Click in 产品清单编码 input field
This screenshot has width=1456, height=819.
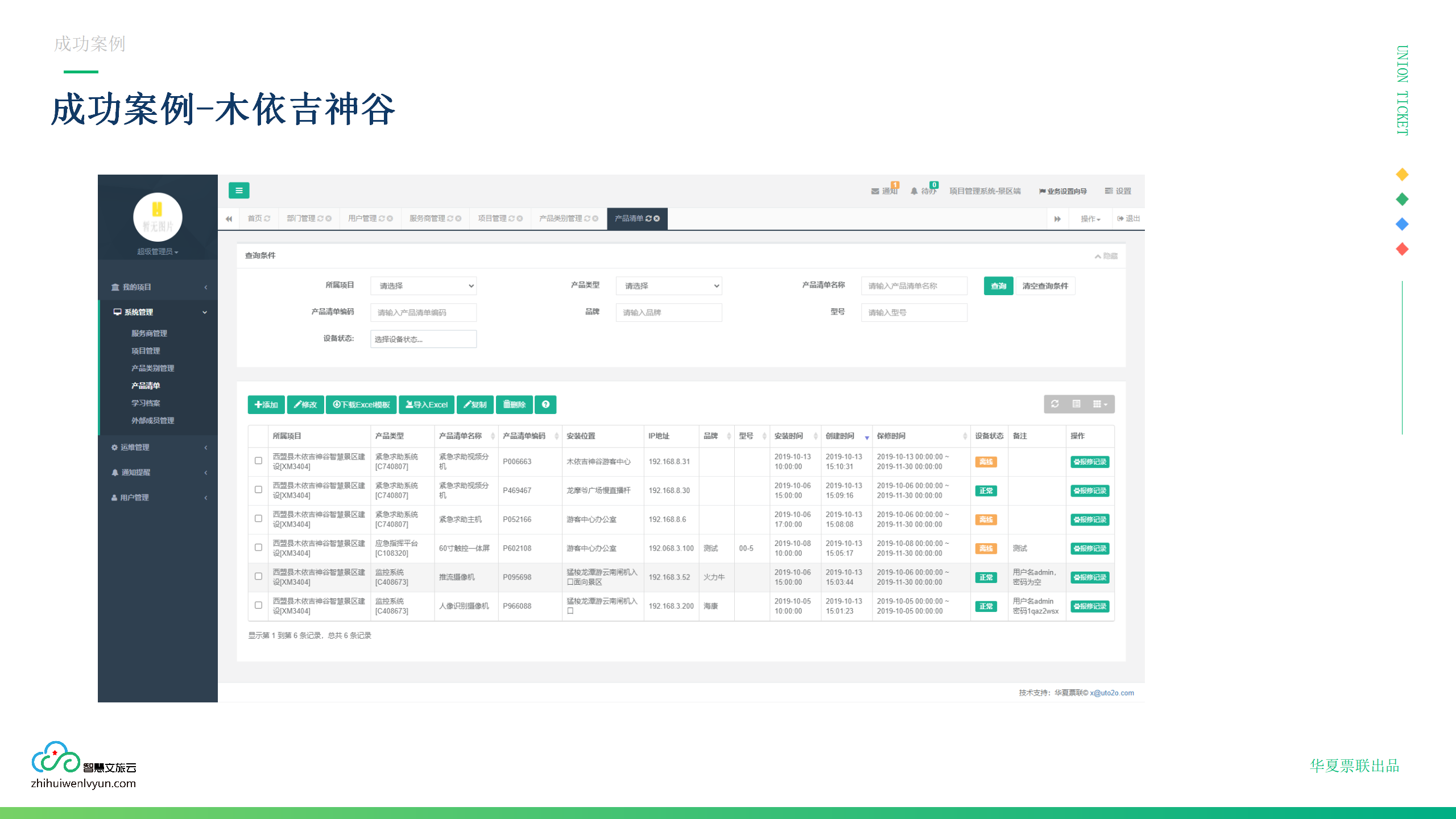[424, 312]
